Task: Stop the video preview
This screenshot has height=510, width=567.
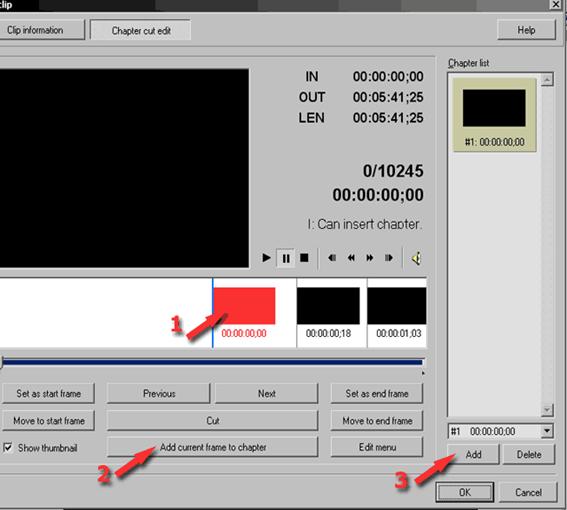Action: 304,258
